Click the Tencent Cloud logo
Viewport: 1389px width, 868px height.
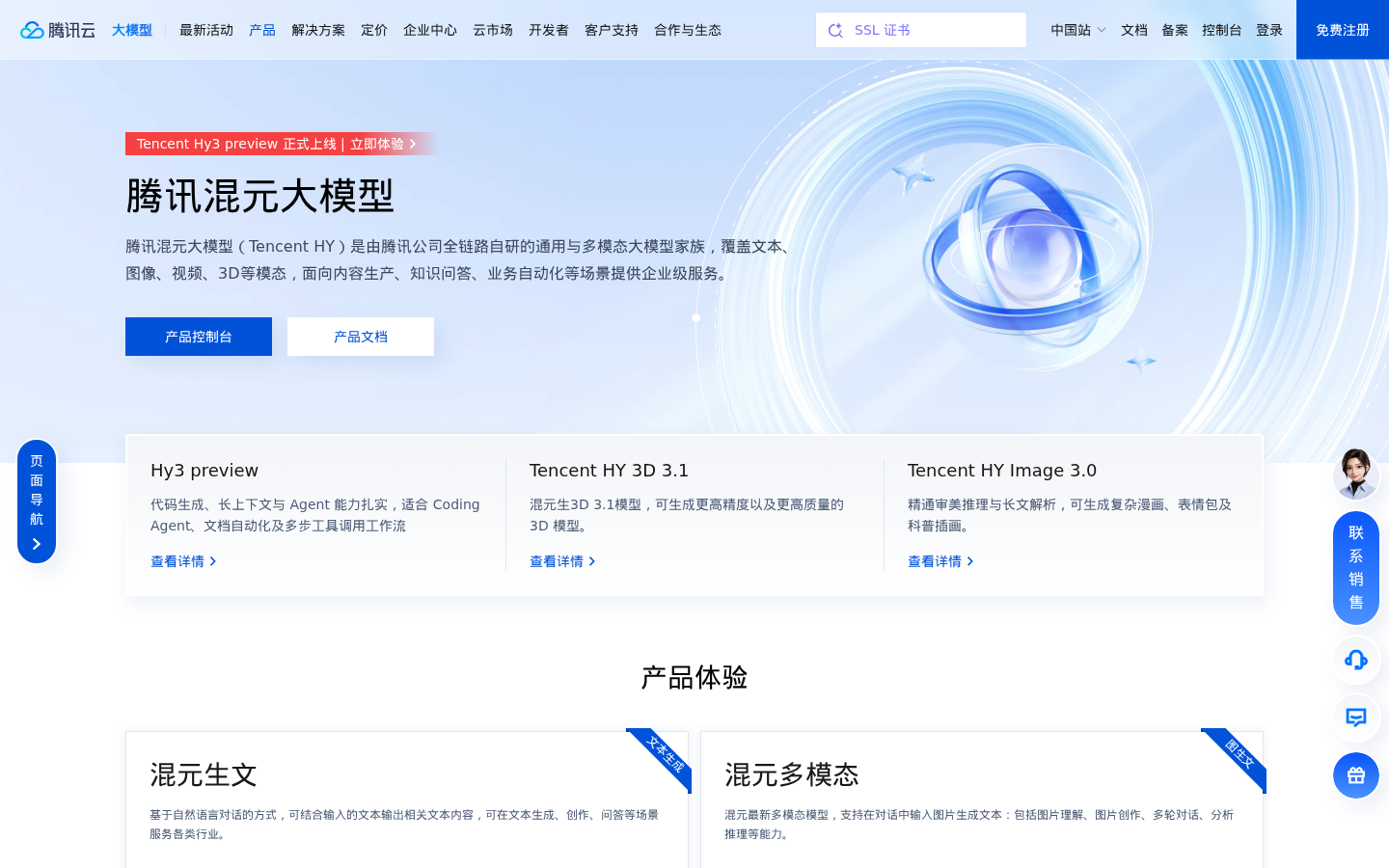coord(58,30)
